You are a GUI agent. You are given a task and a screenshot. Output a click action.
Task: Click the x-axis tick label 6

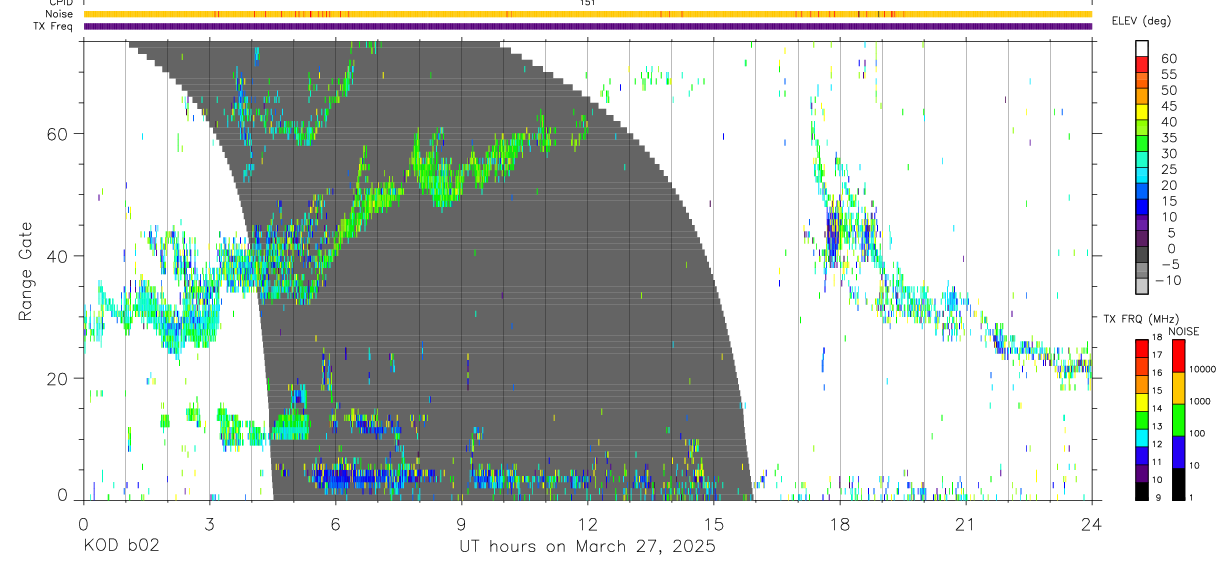[335, 523]
